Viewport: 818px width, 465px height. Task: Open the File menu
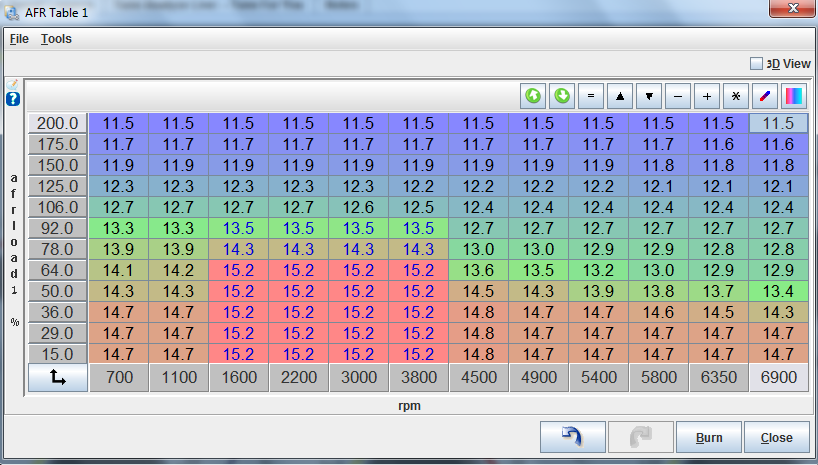click(x=19, y=39)
